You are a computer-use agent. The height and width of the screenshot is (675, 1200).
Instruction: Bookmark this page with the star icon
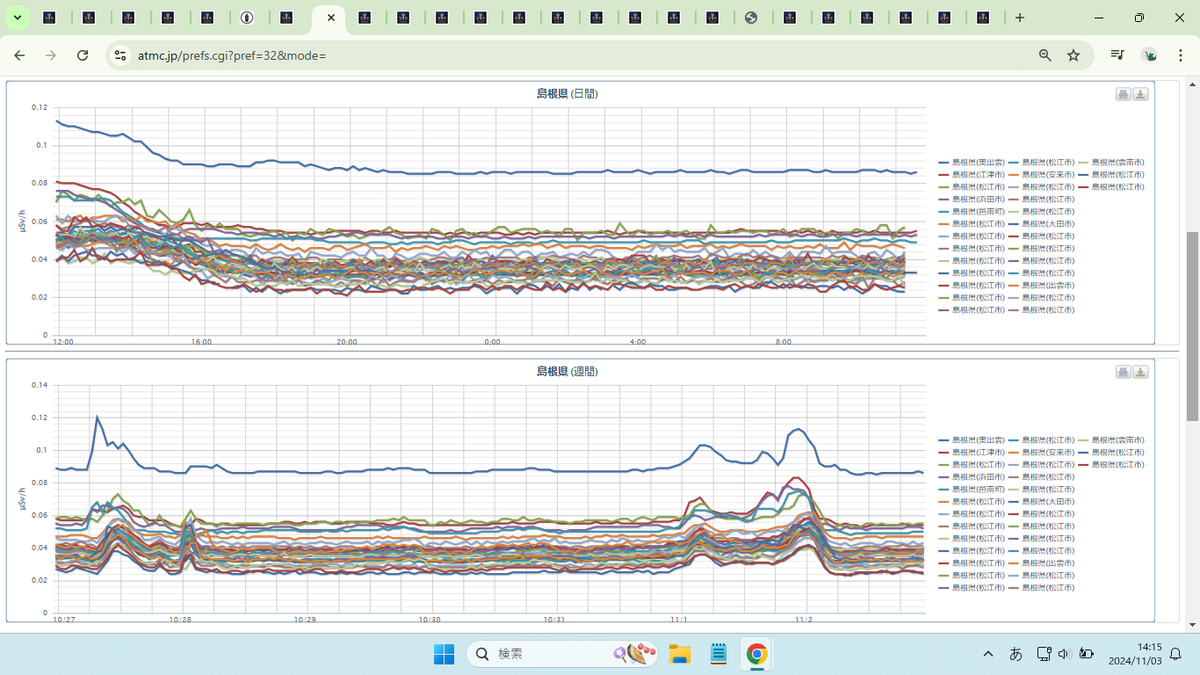pyautogui.click(x=1074, y=55)
